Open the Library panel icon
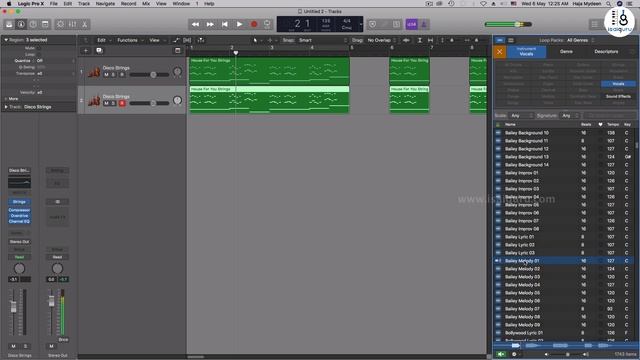Viewport: 640px width, 360px height. (x=9, y=24)
